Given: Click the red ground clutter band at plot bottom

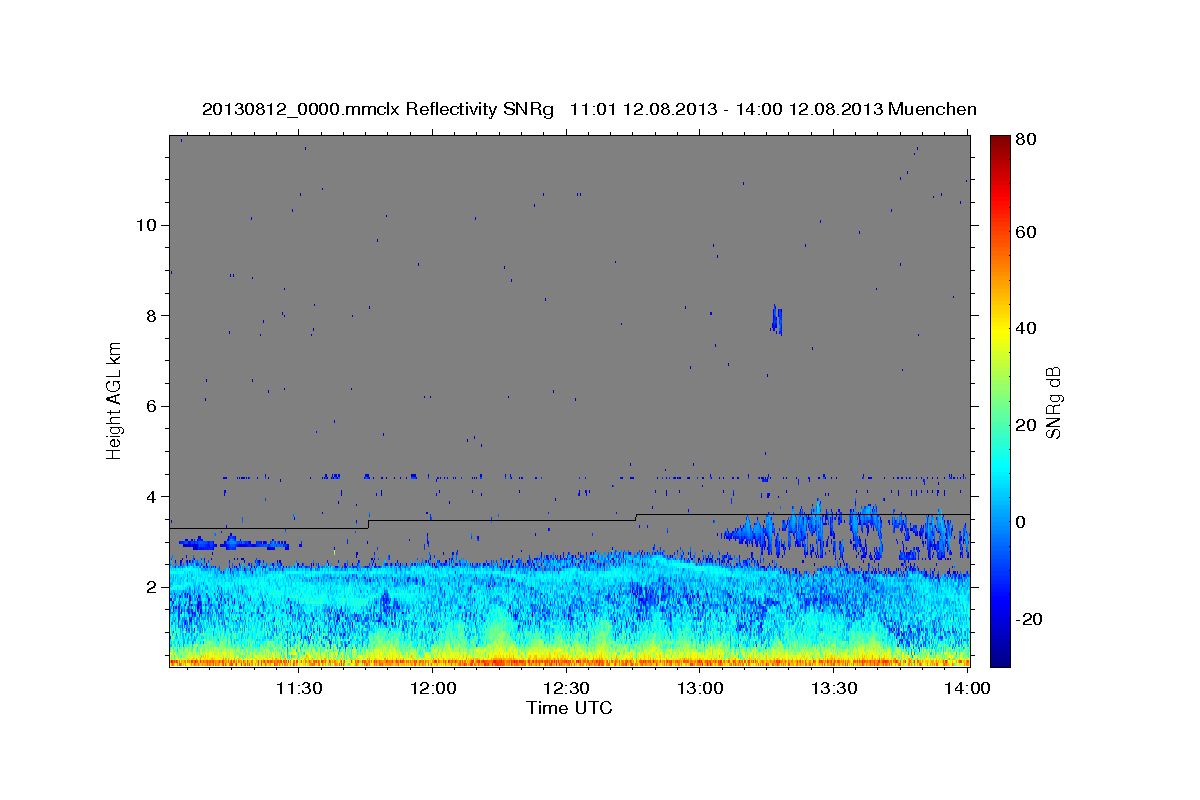Looking at the screenshot, I should click(569, 662).
